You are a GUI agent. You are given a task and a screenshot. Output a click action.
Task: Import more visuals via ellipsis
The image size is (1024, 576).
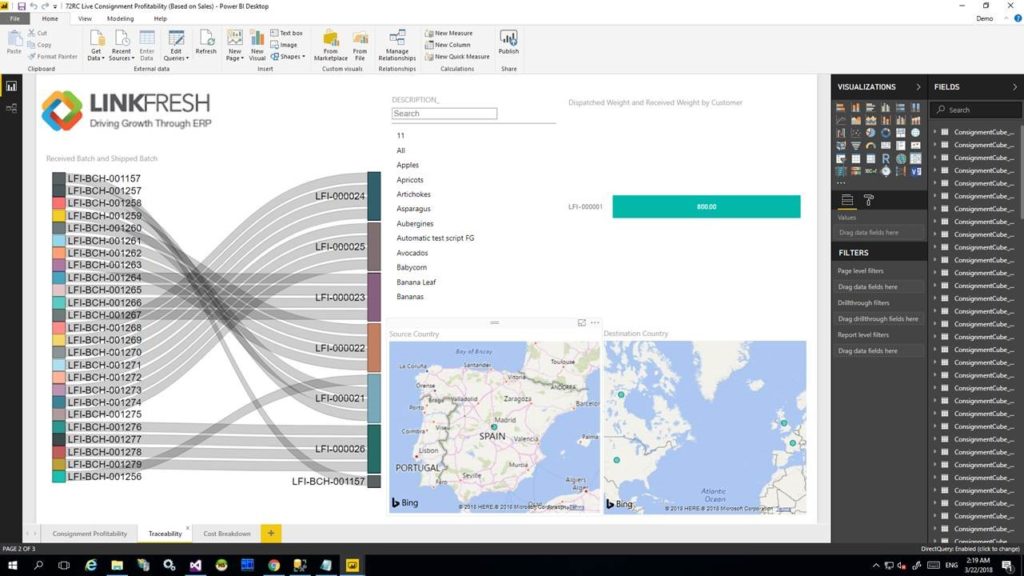point(841,184)
